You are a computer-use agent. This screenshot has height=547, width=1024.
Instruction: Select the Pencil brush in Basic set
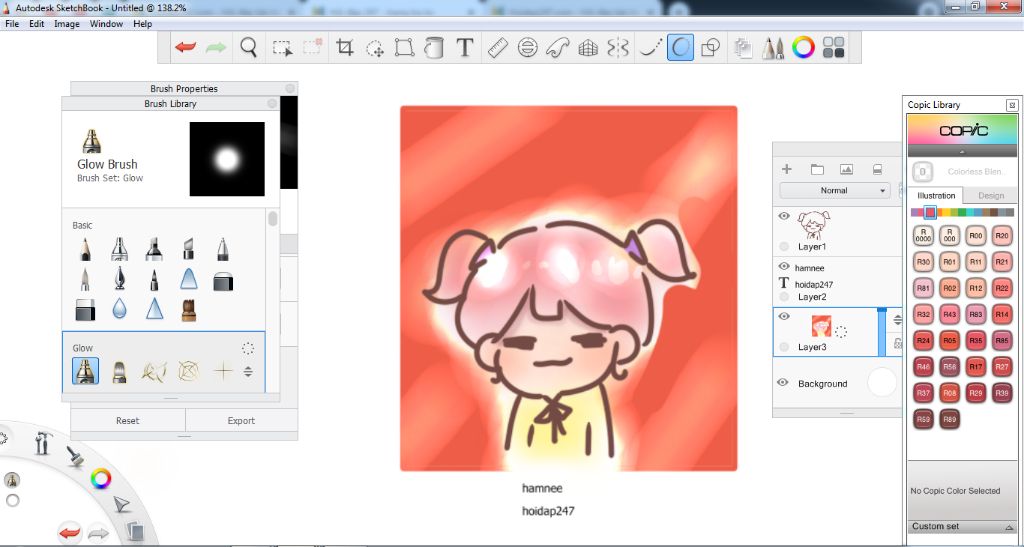coord(86,249)
